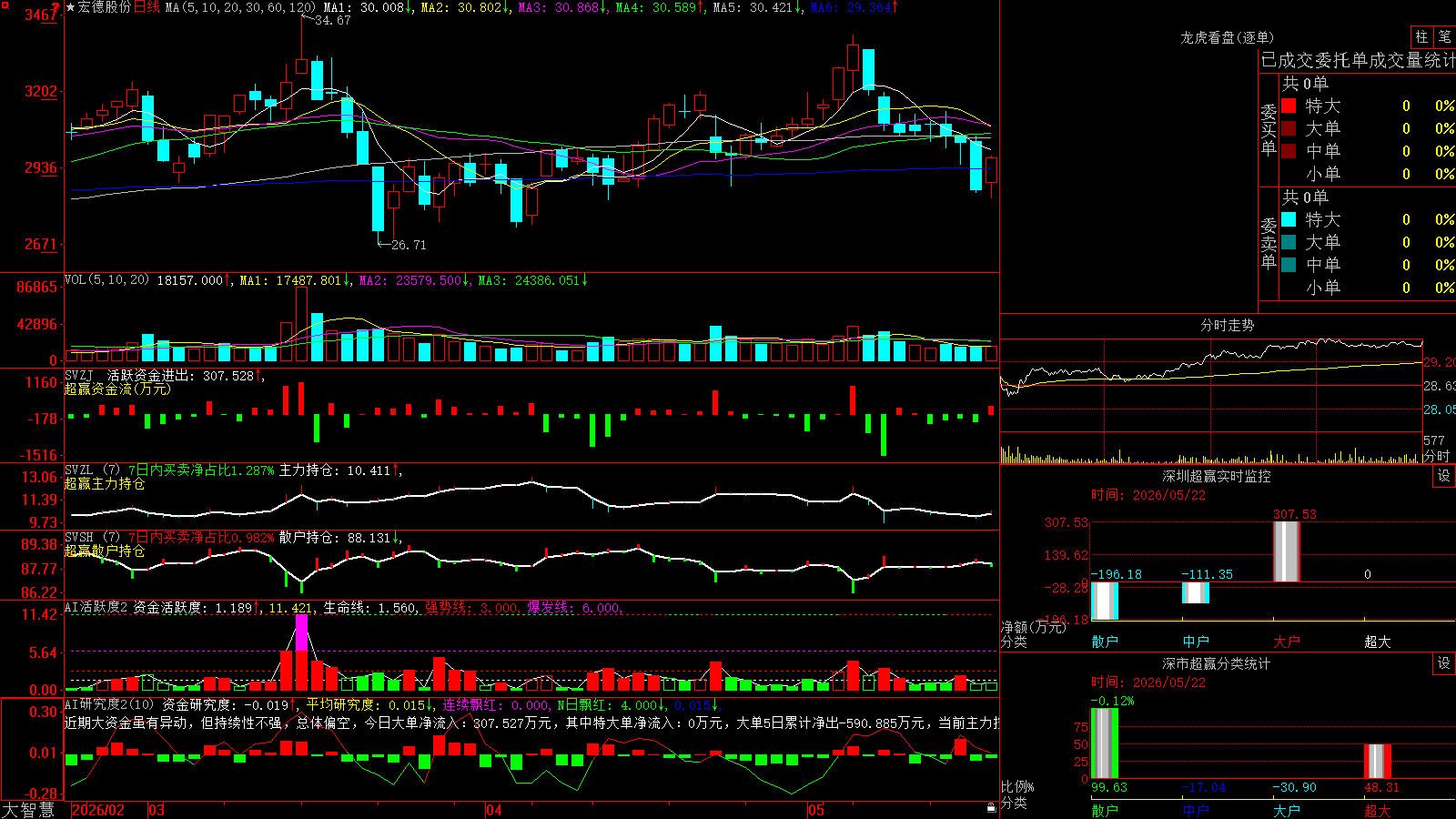Click the 04 month marker on timeline

pyautogui.click(x=494, y=810)
